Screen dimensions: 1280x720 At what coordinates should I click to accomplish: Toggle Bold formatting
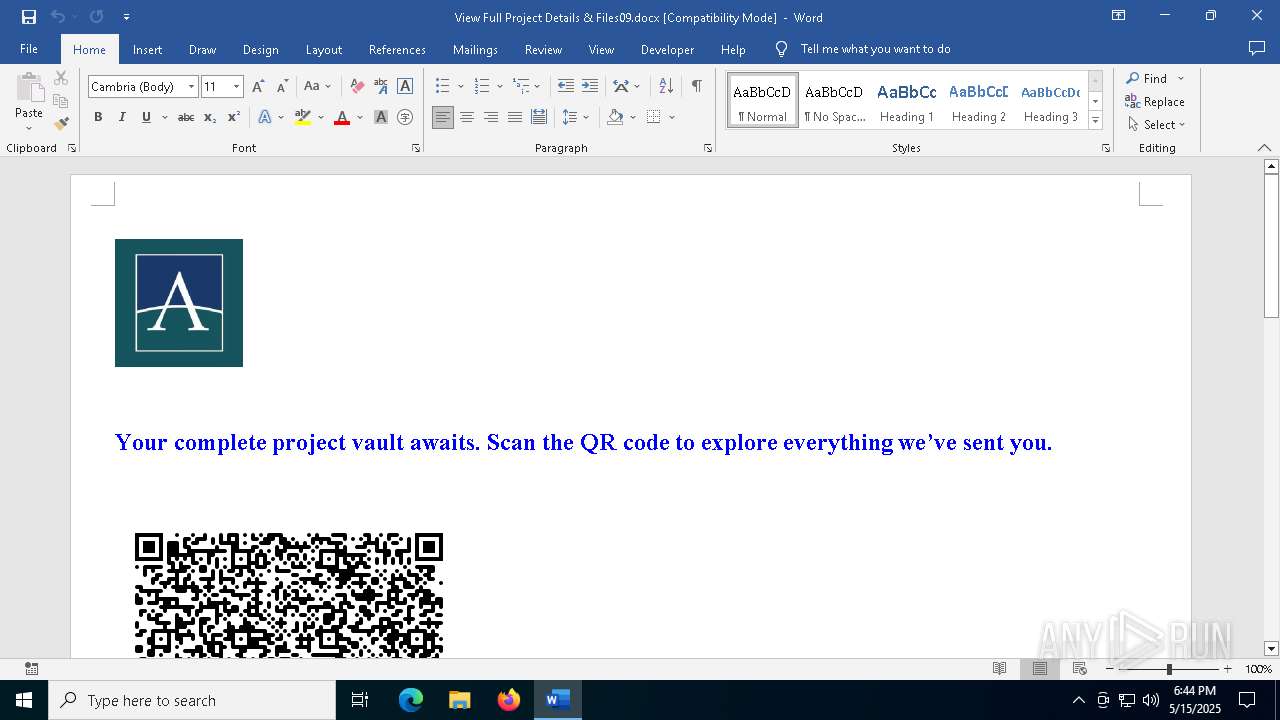point(98,117)
